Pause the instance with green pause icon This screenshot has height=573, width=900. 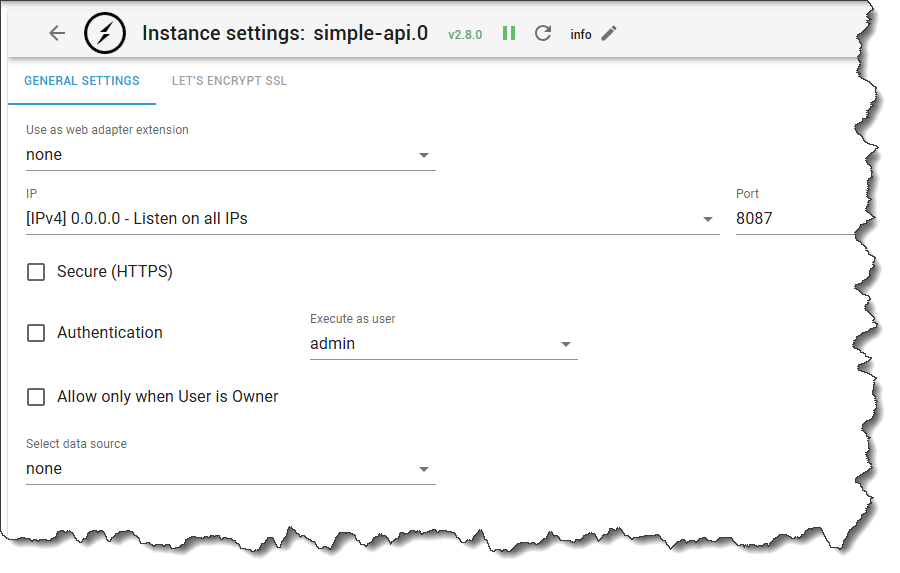pos(509,33)
